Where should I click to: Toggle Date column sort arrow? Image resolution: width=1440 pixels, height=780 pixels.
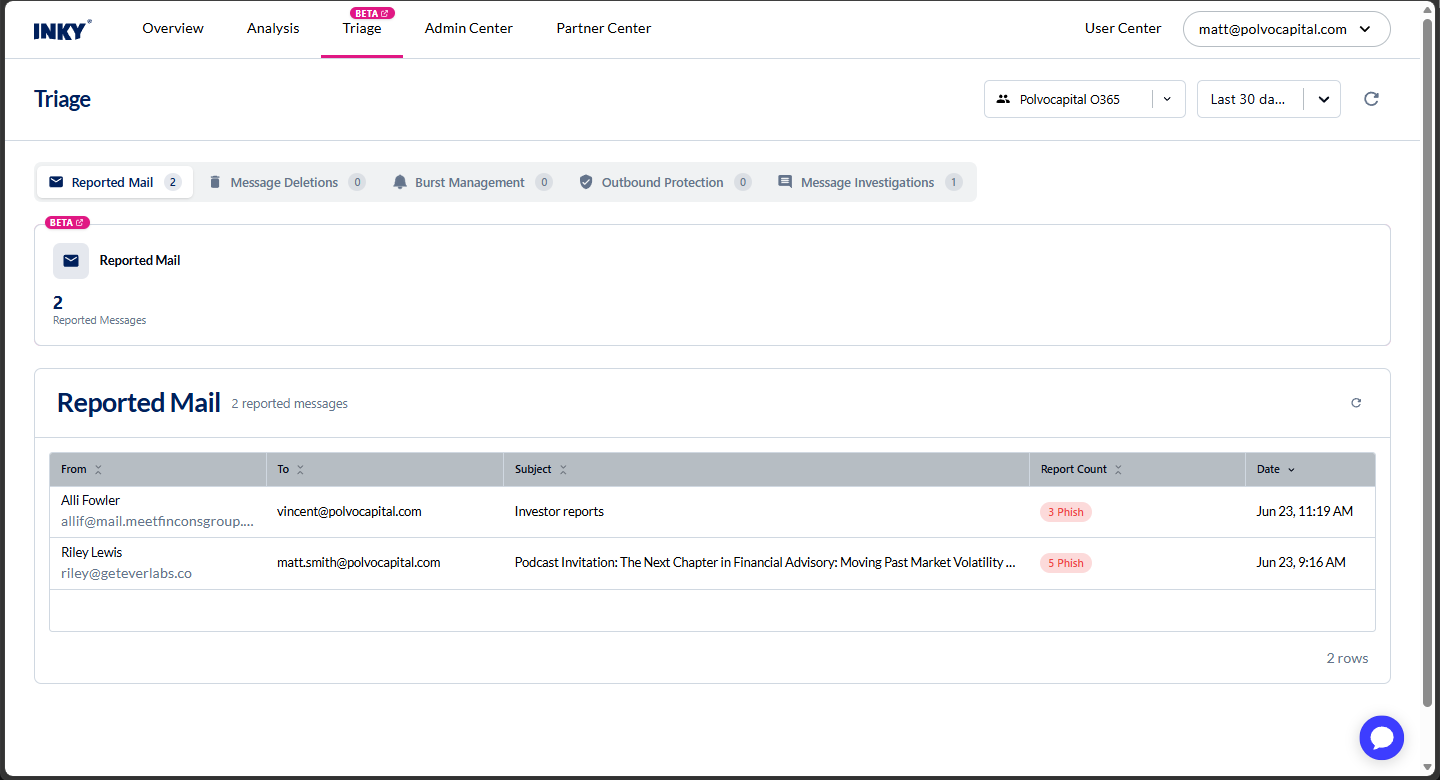click(x=1291, y=470)
